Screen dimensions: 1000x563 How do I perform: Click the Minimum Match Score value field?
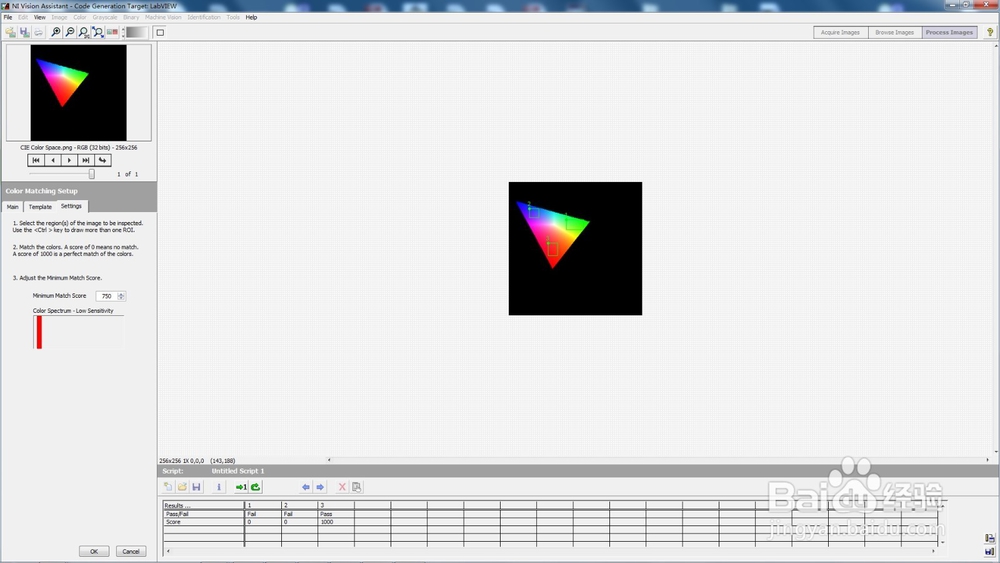106,296
